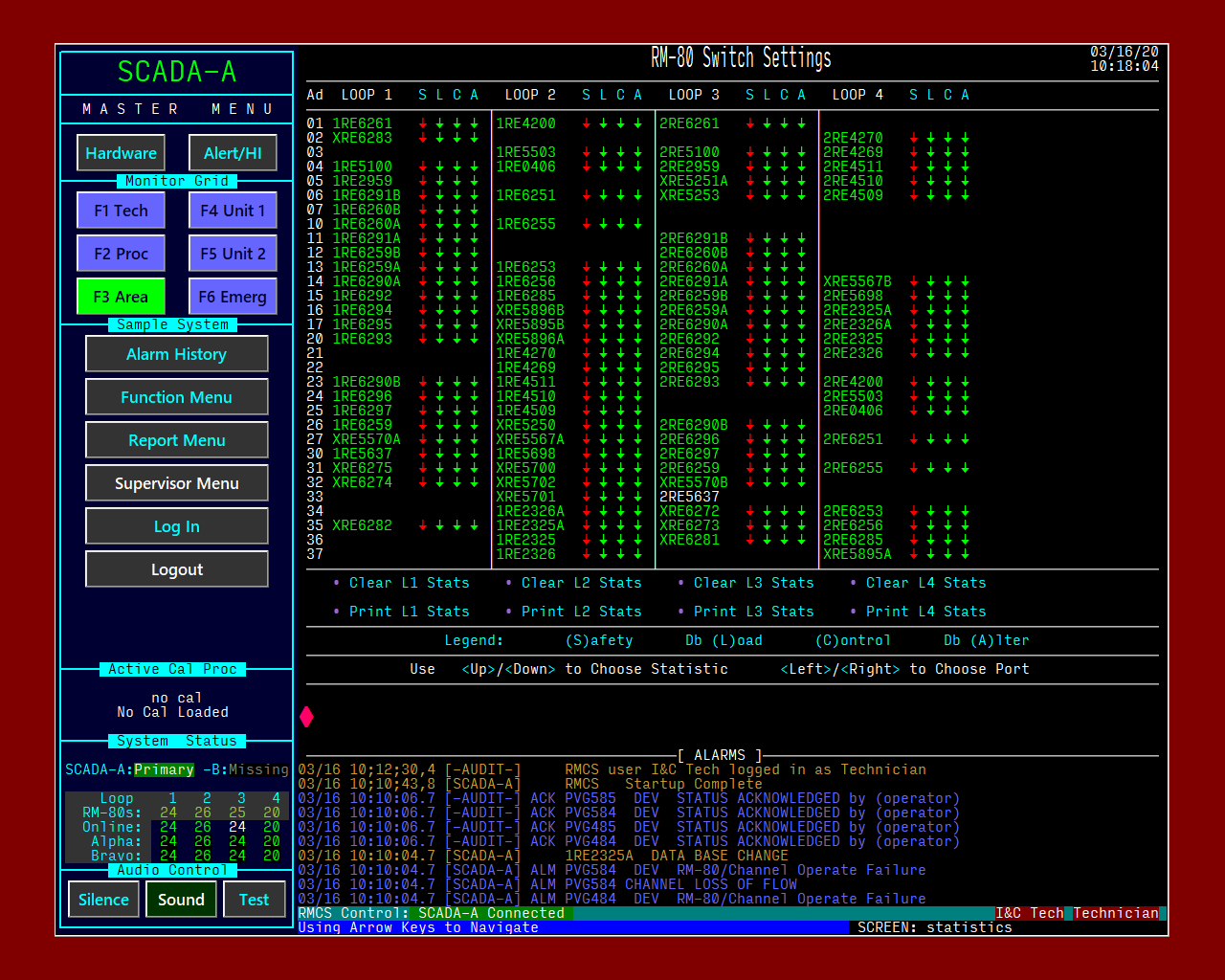The height and width of the screenshot is (980, 1225).
Task: Click the -B:Missing status
Action: [x=246, y=769]
